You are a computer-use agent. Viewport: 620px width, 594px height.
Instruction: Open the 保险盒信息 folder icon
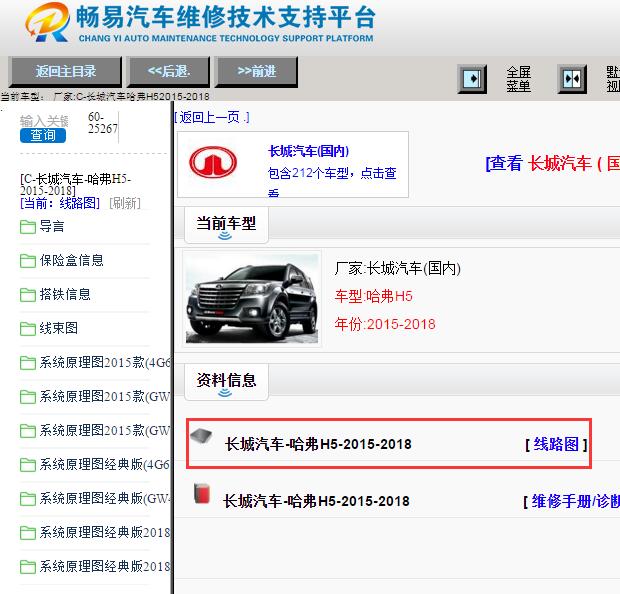(28, 261)
